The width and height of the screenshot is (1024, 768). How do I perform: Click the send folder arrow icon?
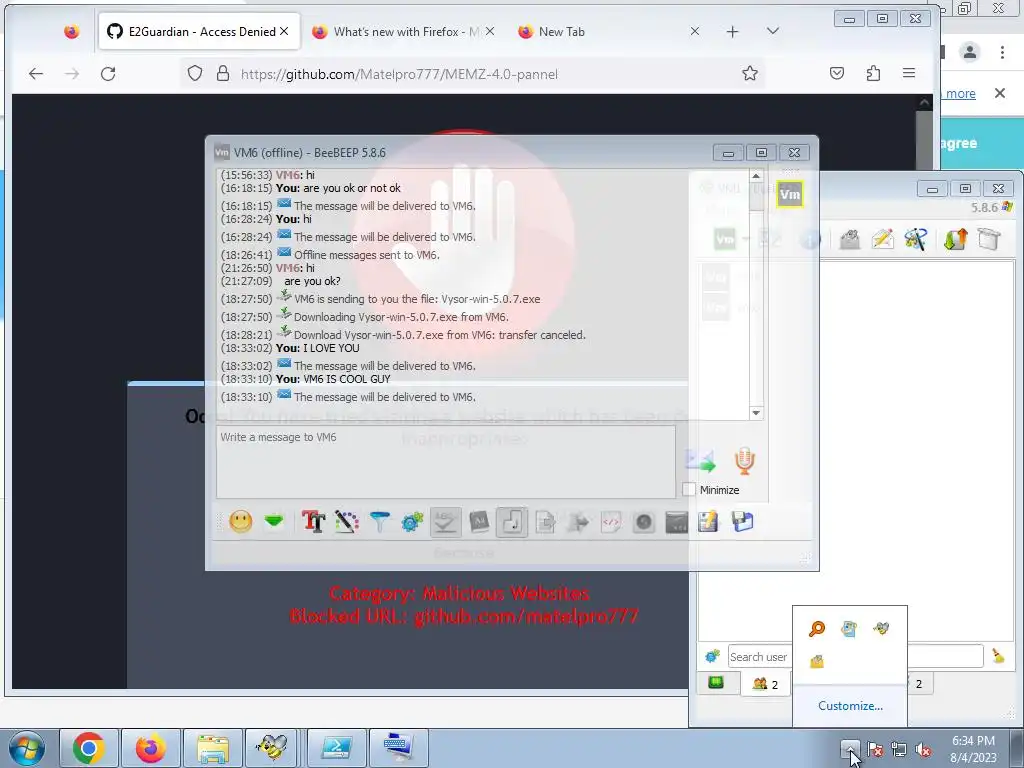578,522
